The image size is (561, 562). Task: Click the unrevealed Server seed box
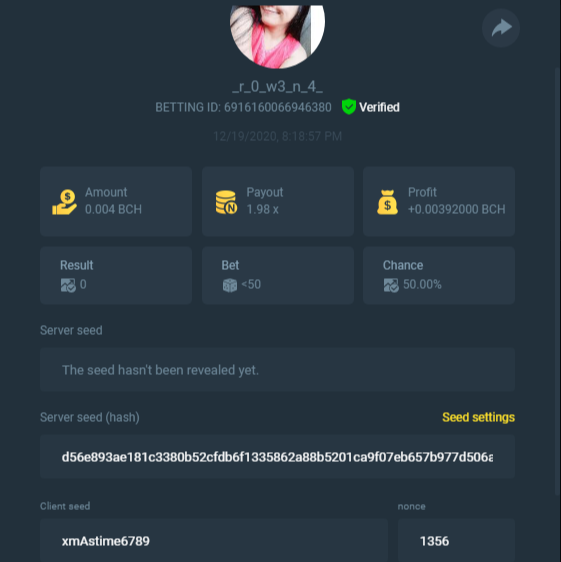tap(277, 370)
